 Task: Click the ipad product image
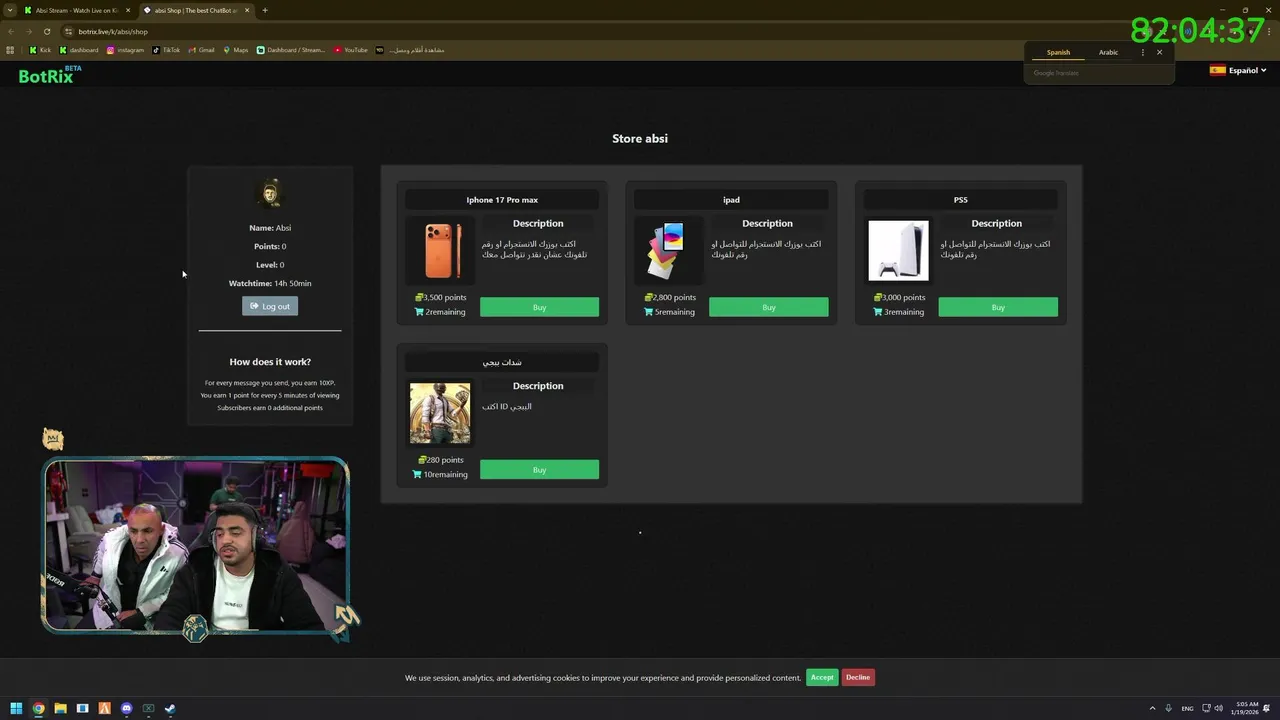click(x=669, y=250)
